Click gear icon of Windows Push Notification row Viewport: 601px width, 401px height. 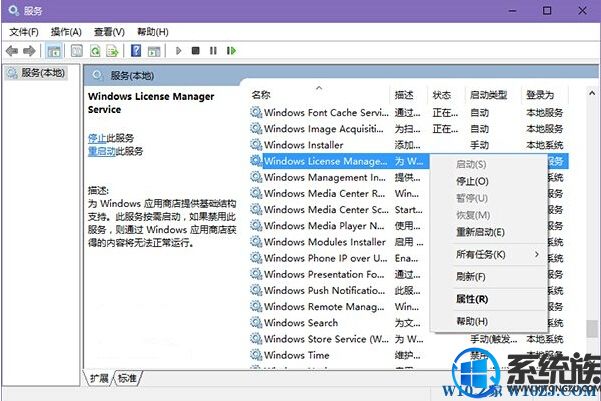coord(256,290)
